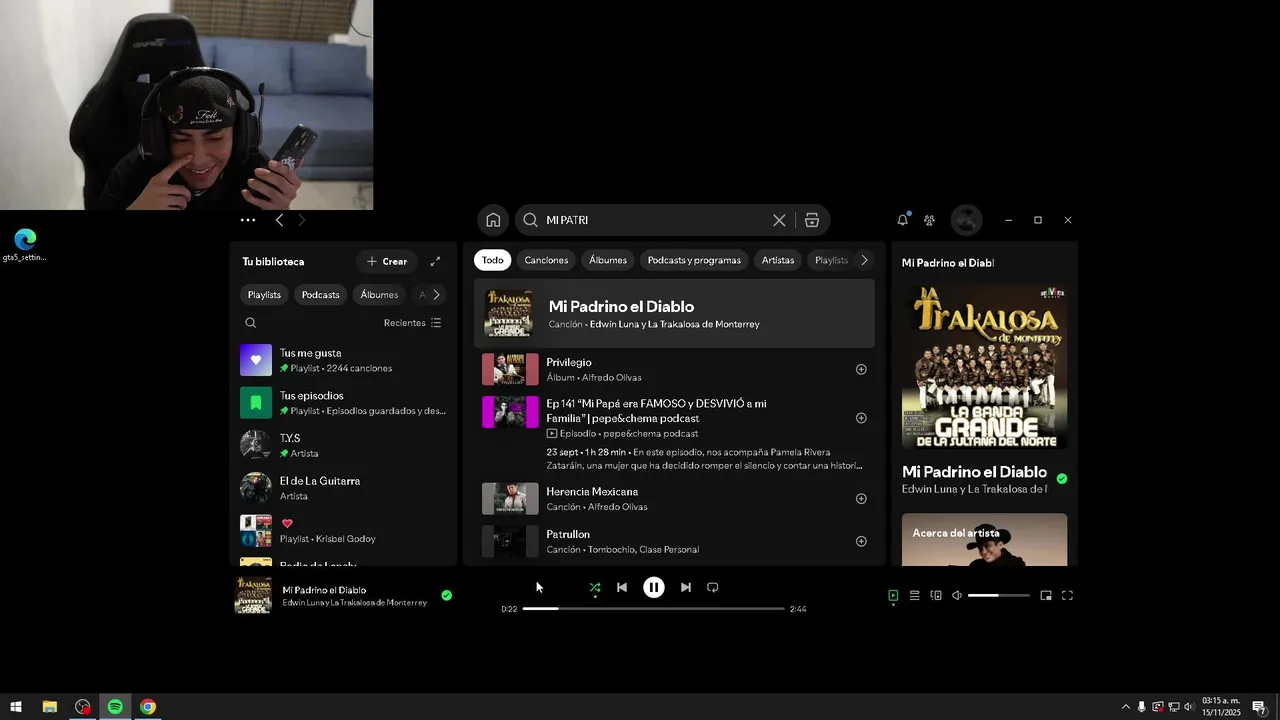Open Spotify from the Windows taskbar
1280x720 pixels.
115,707
